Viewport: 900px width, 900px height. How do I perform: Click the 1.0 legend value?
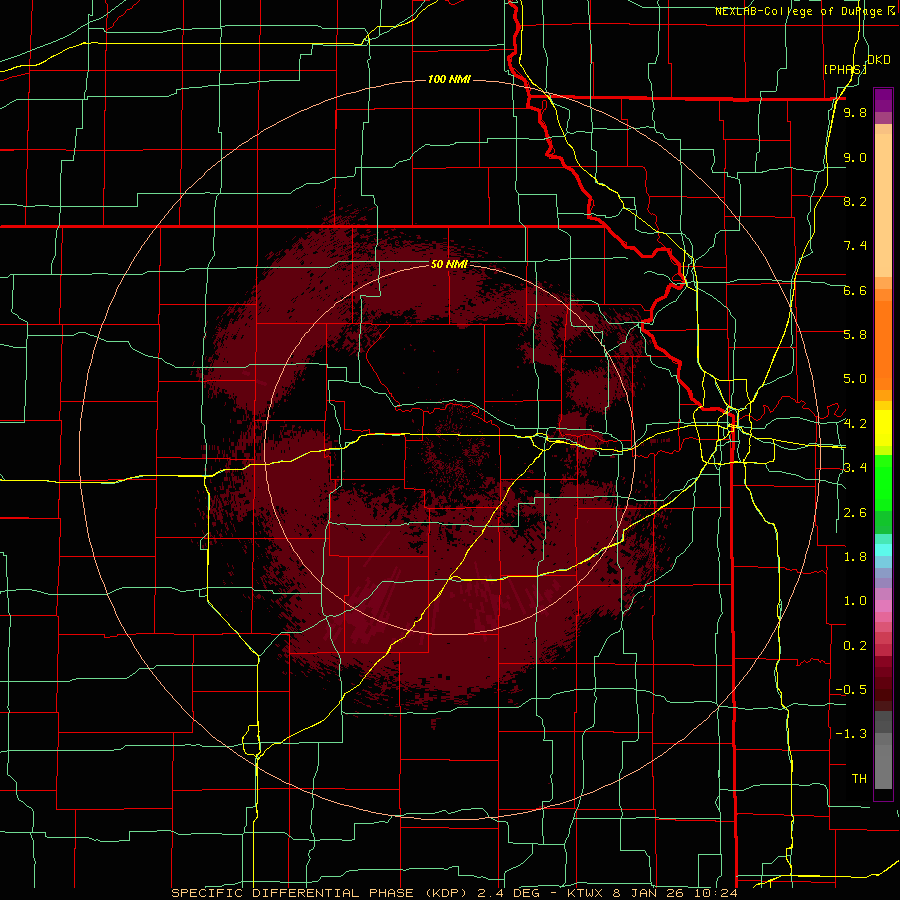855,601
